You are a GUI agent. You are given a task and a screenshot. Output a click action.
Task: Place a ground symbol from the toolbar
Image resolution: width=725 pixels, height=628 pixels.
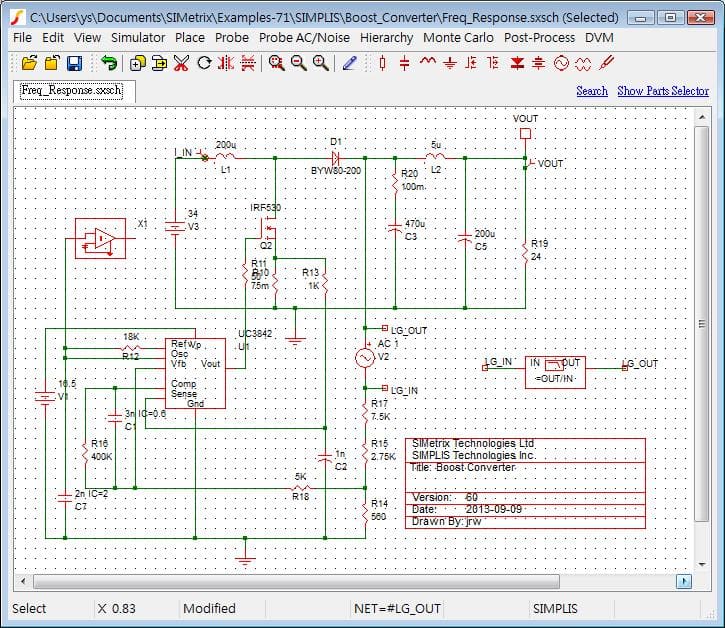449,63
